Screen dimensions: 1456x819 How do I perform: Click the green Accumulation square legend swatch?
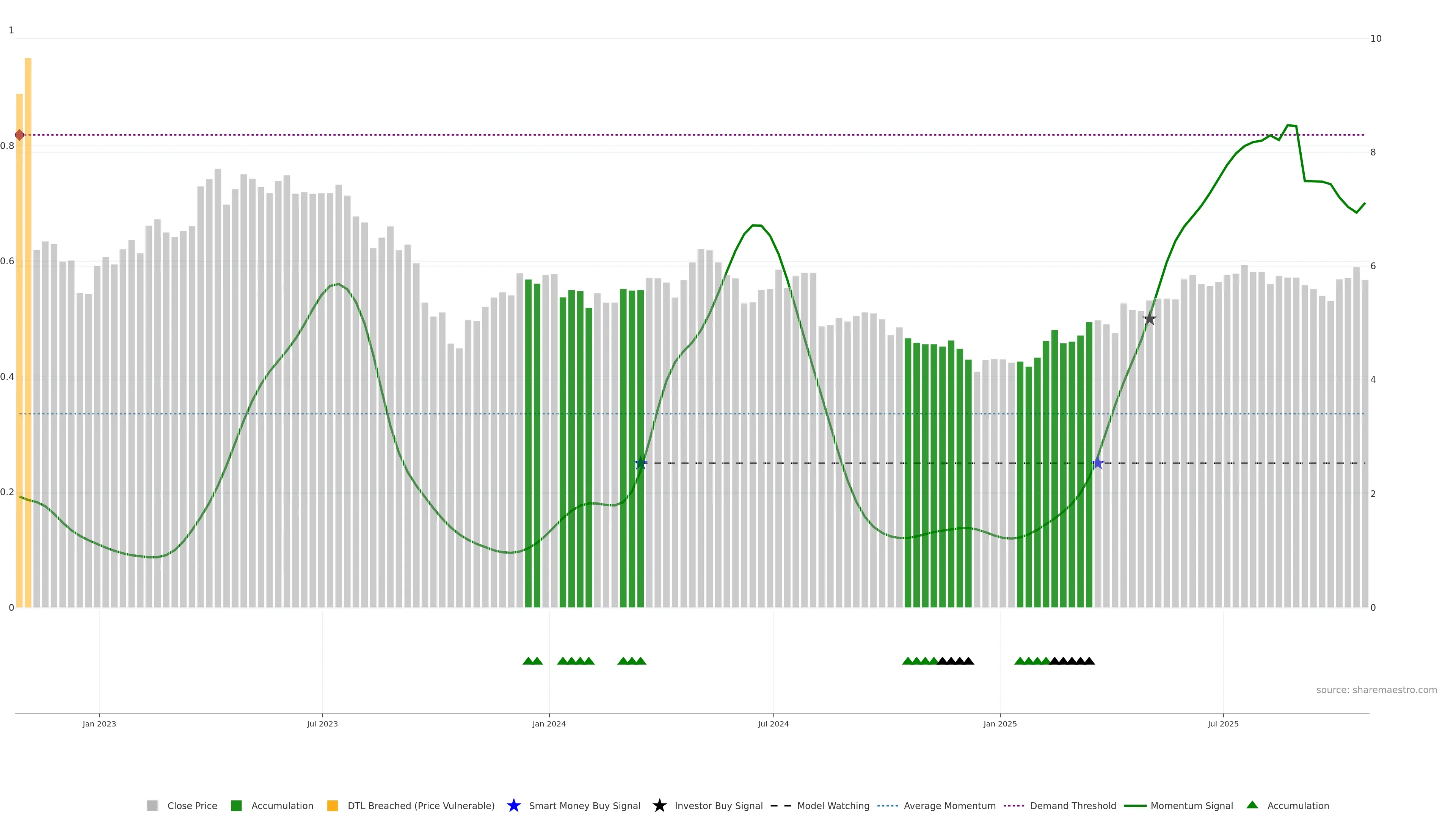click(236, 806)
